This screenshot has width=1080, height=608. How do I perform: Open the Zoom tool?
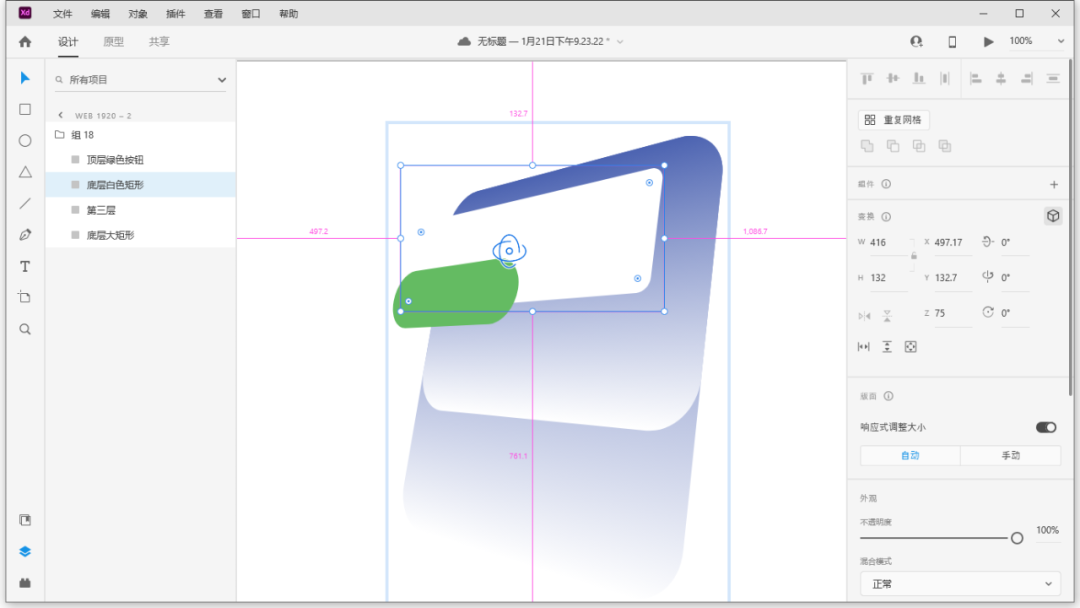point(25,329)
